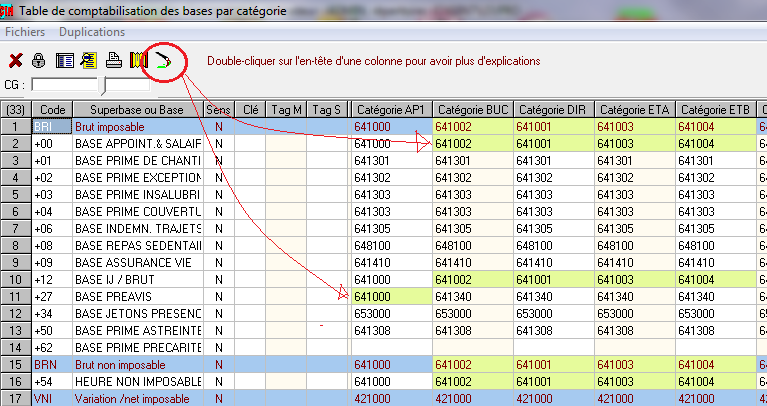Screen dimensions: 767x406
Task: Click the Catégorie DIR column header
Action: click(x=554, y=110)
